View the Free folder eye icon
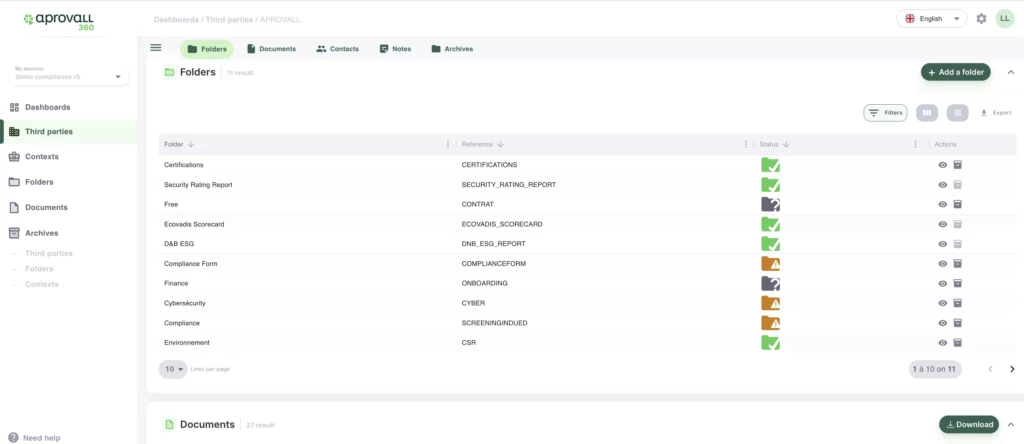The image size is (1024, 444). (942, 204)
